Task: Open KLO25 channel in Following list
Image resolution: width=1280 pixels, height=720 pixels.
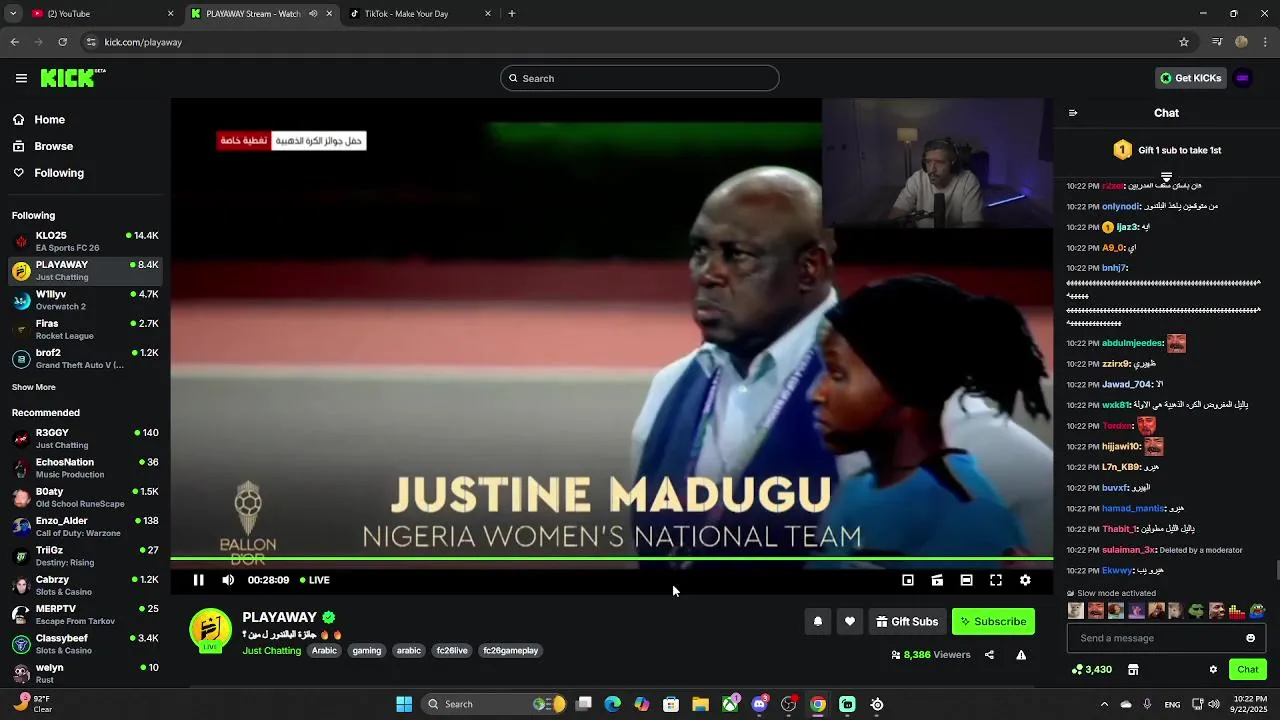Action: coord(85,241)
